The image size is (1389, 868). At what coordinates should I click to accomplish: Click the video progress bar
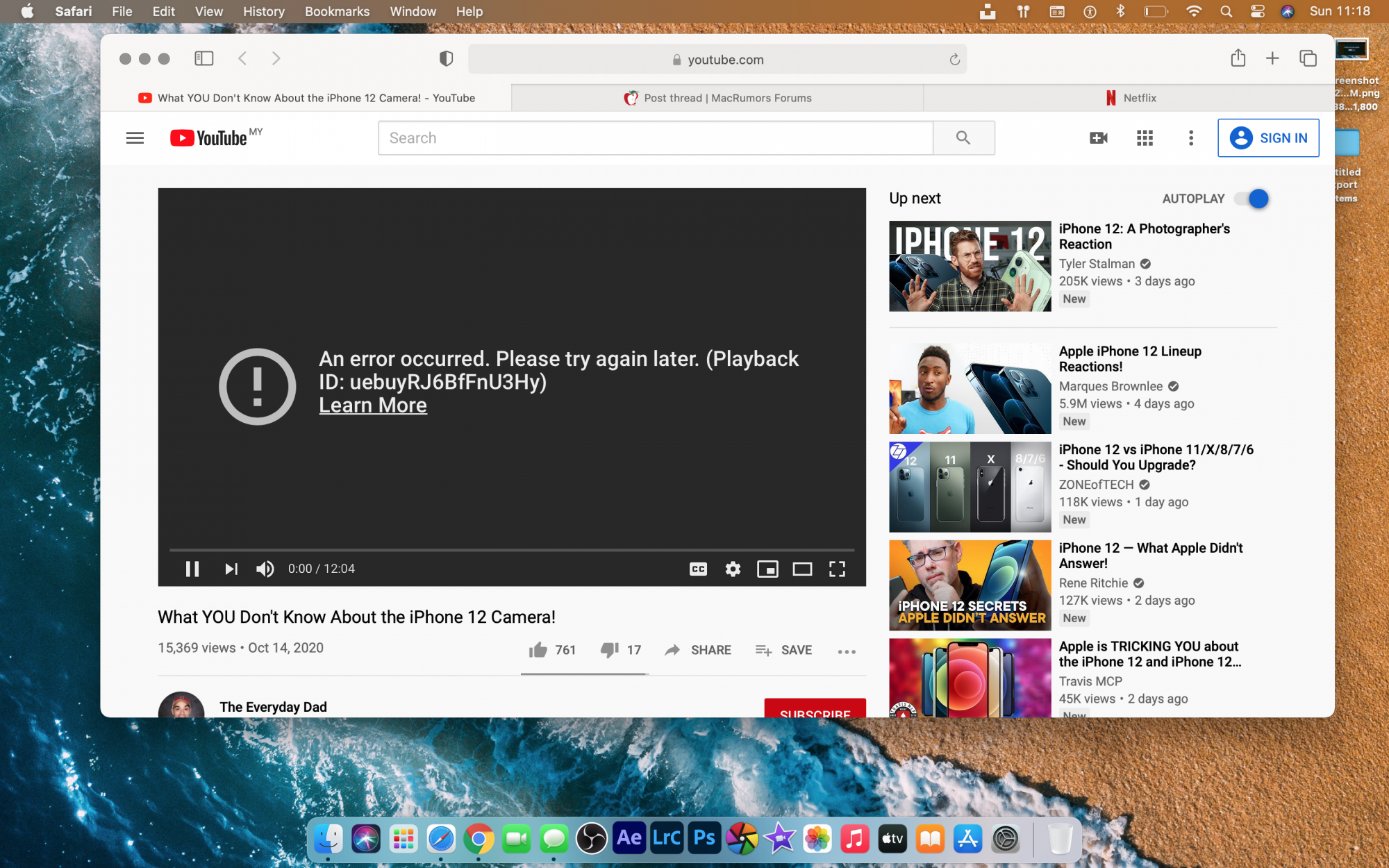tap(512, 549)
